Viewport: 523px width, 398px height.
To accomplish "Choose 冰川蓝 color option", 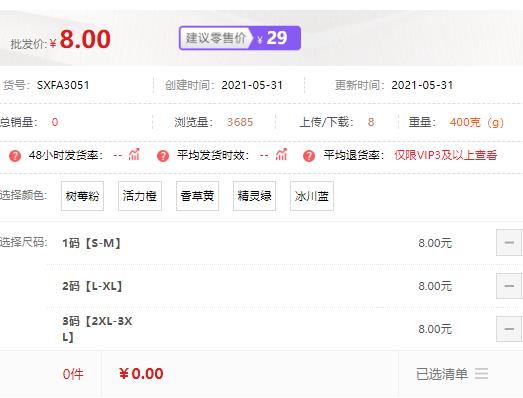I will [x=312, y=196].
